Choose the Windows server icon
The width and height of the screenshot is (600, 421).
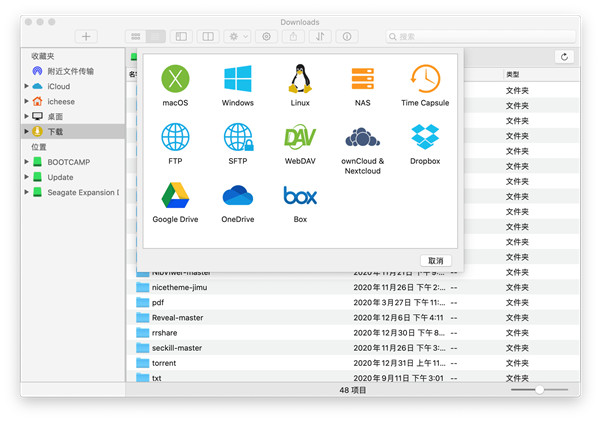[238, 79]
